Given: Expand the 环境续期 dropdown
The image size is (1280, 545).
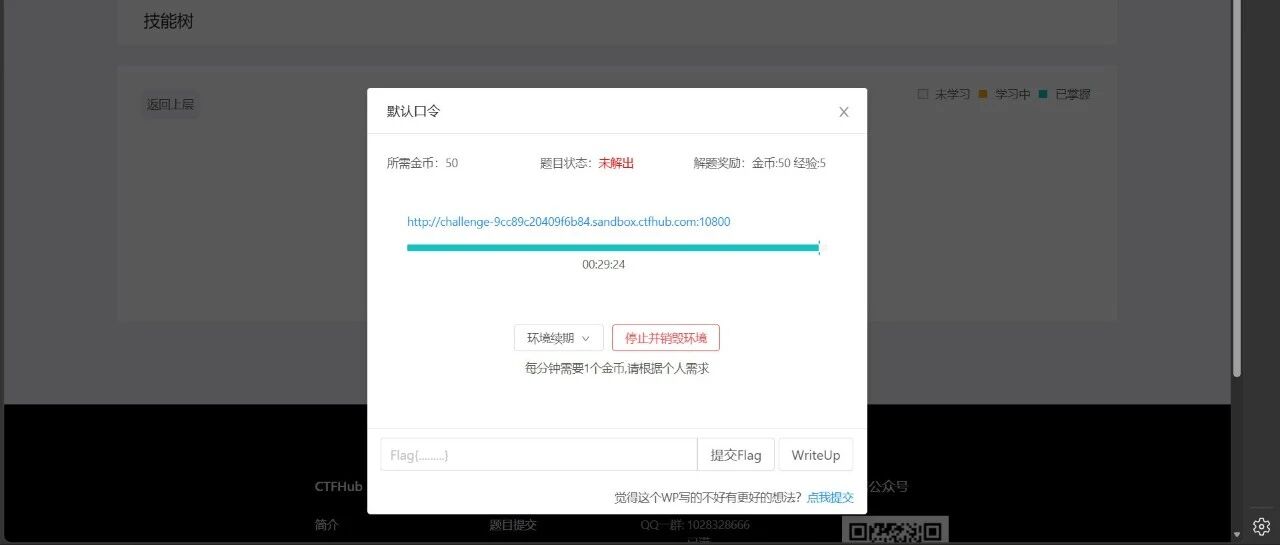Looking at the screenshot, I should pos(558,338).
